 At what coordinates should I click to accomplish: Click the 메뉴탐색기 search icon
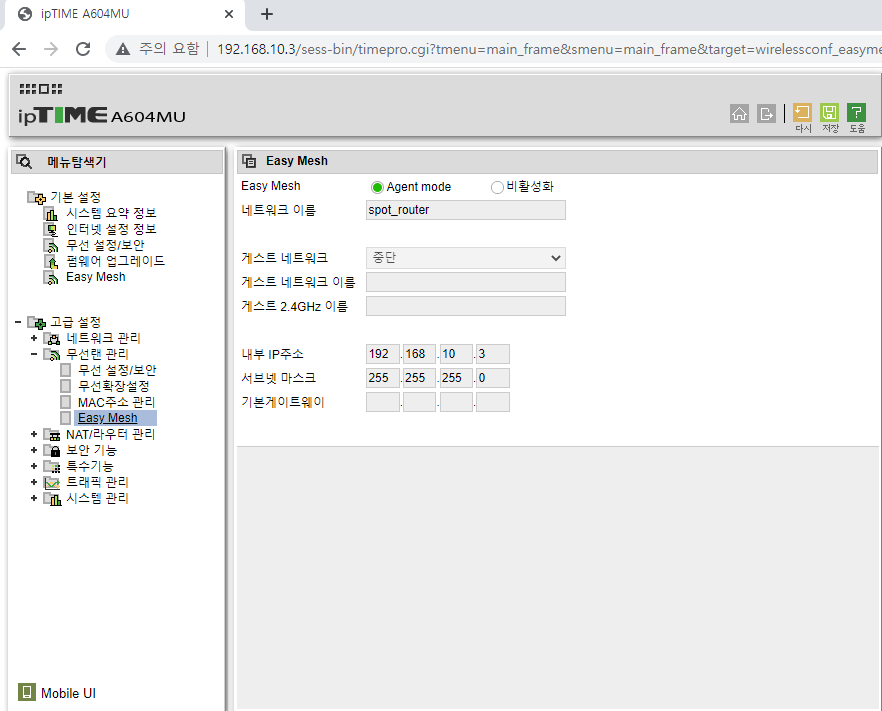24,162
